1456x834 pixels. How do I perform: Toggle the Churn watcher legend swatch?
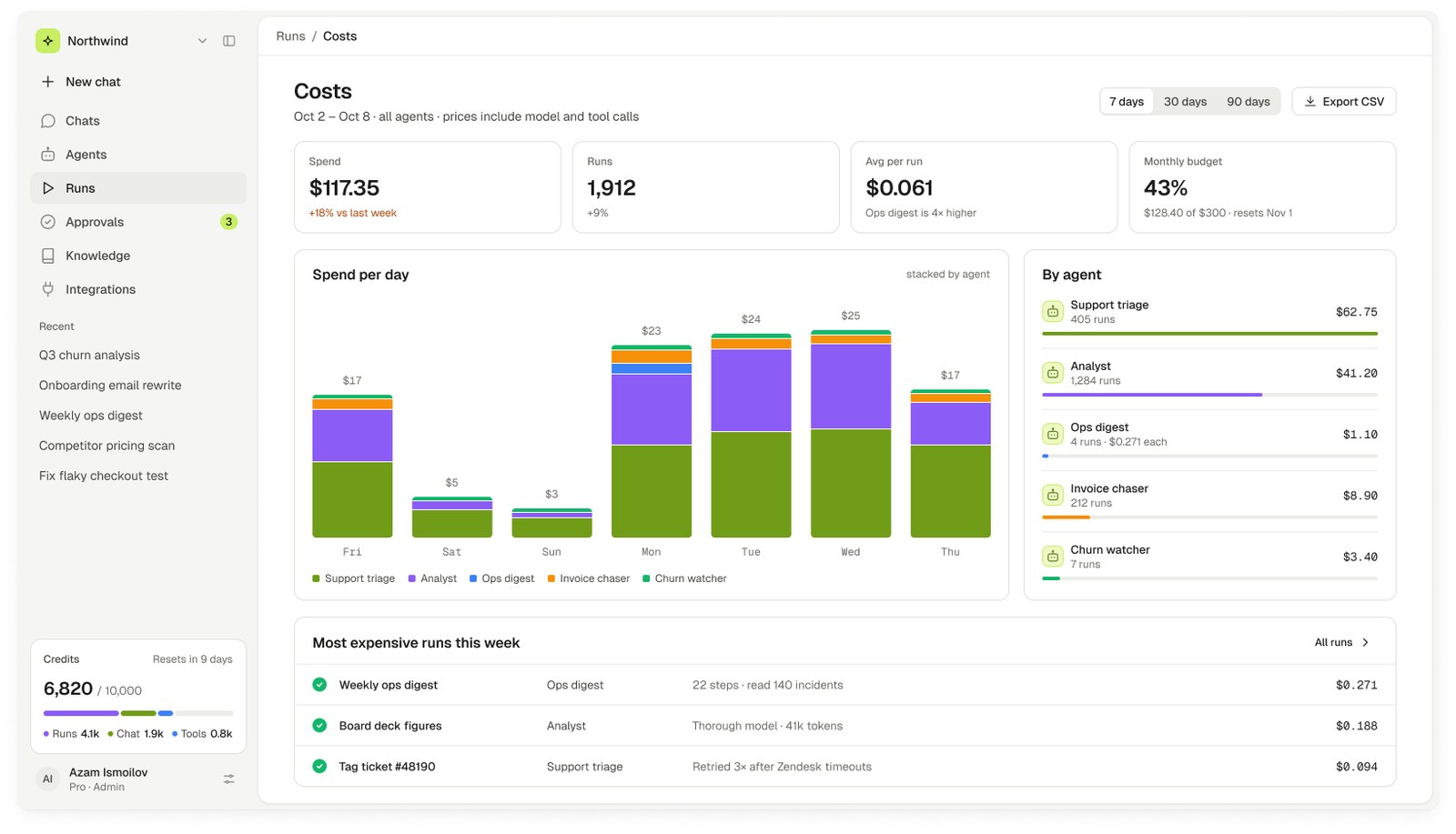646,578
